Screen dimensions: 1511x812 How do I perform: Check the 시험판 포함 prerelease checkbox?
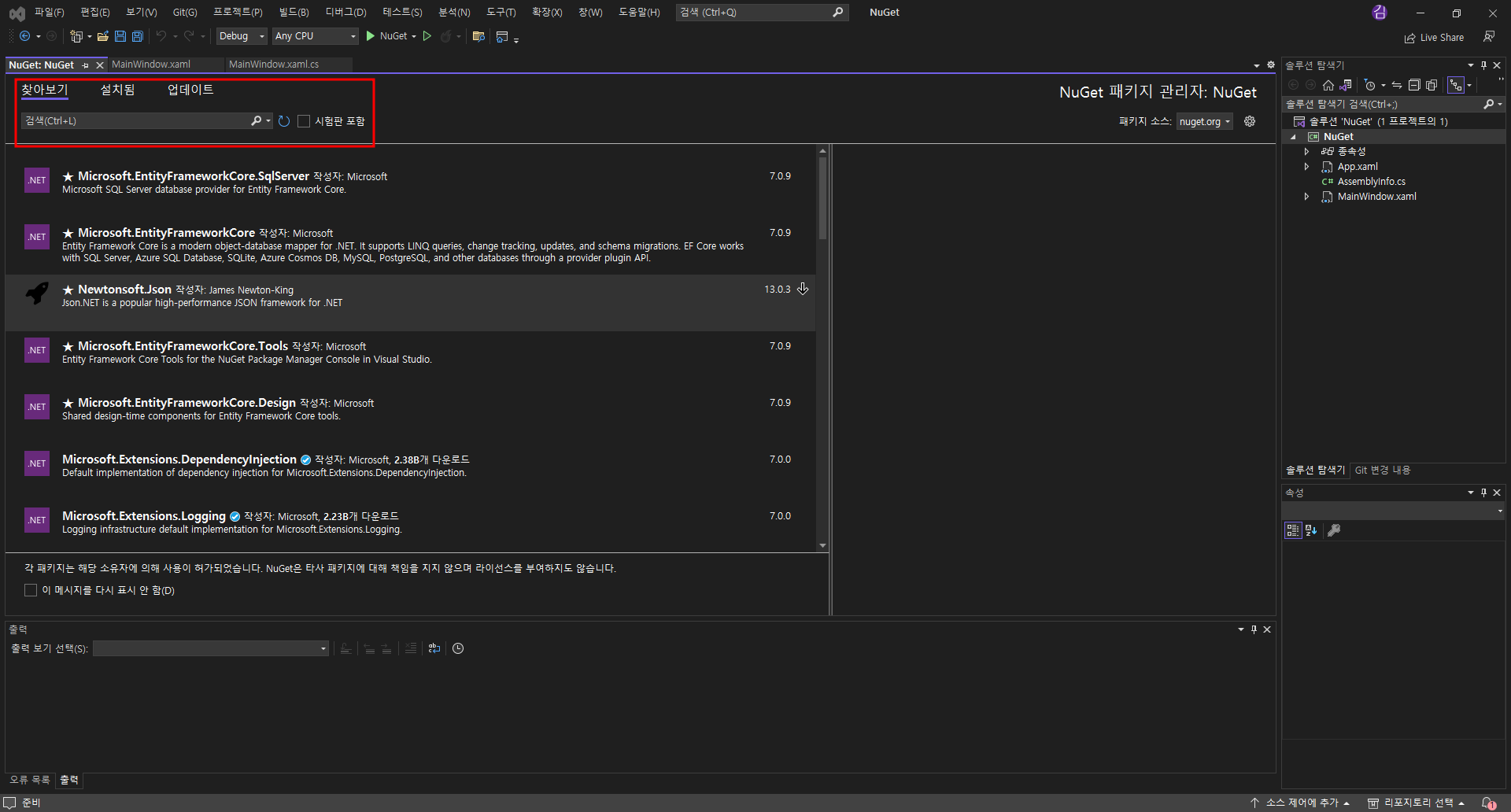[304, 121]
